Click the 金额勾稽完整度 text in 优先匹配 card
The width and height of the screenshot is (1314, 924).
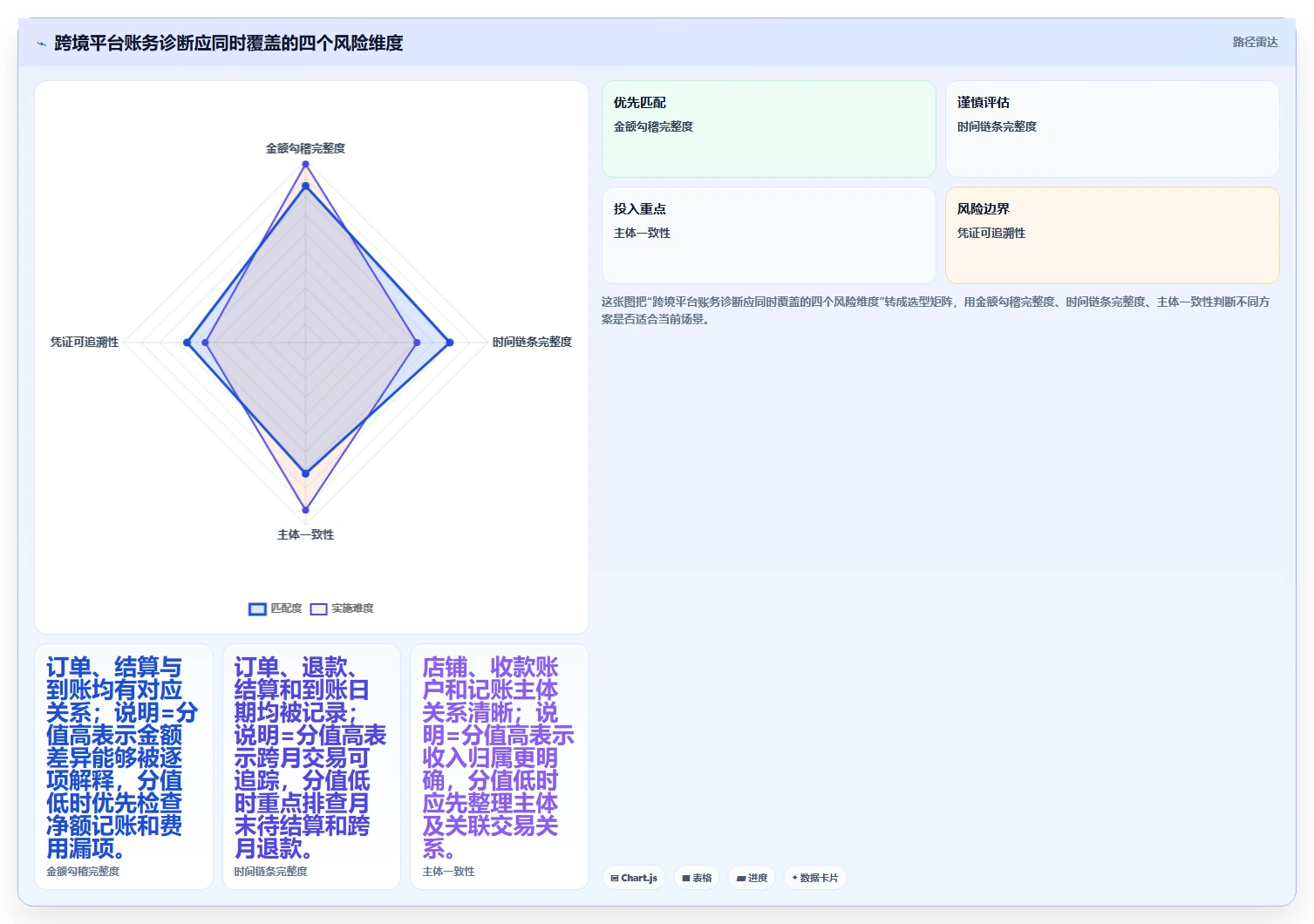click(653, 126)
